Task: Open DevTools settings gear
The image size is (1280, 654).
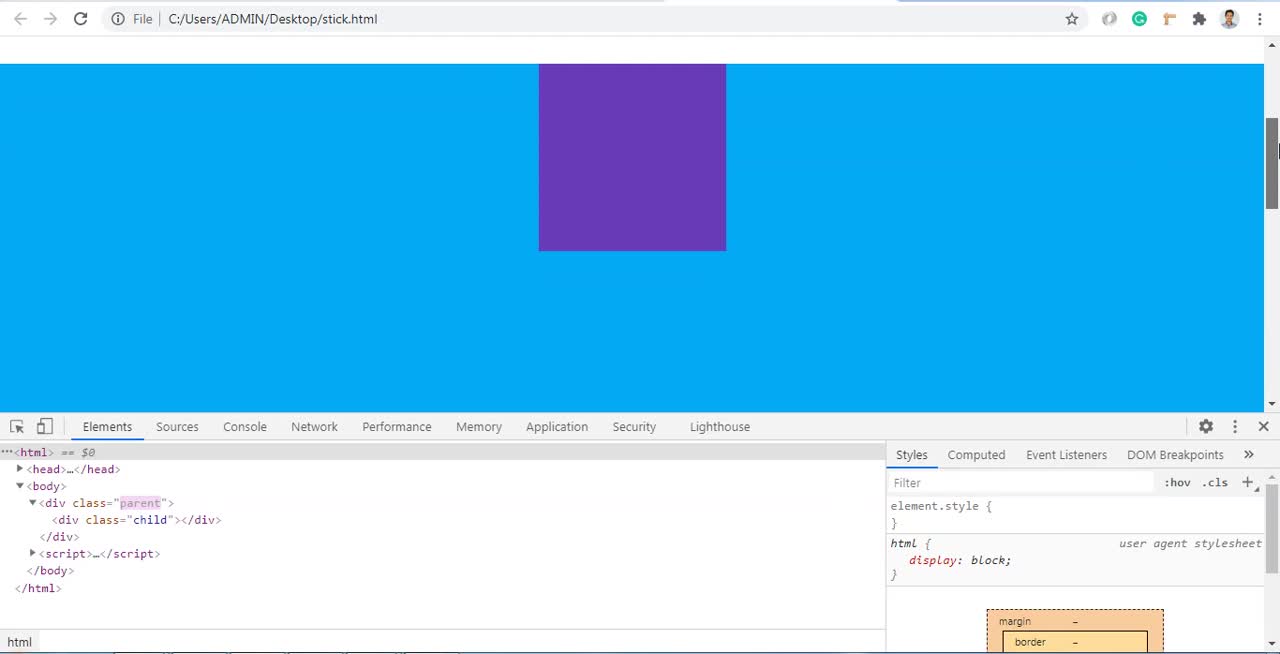Action: [x=1206, y=427]
